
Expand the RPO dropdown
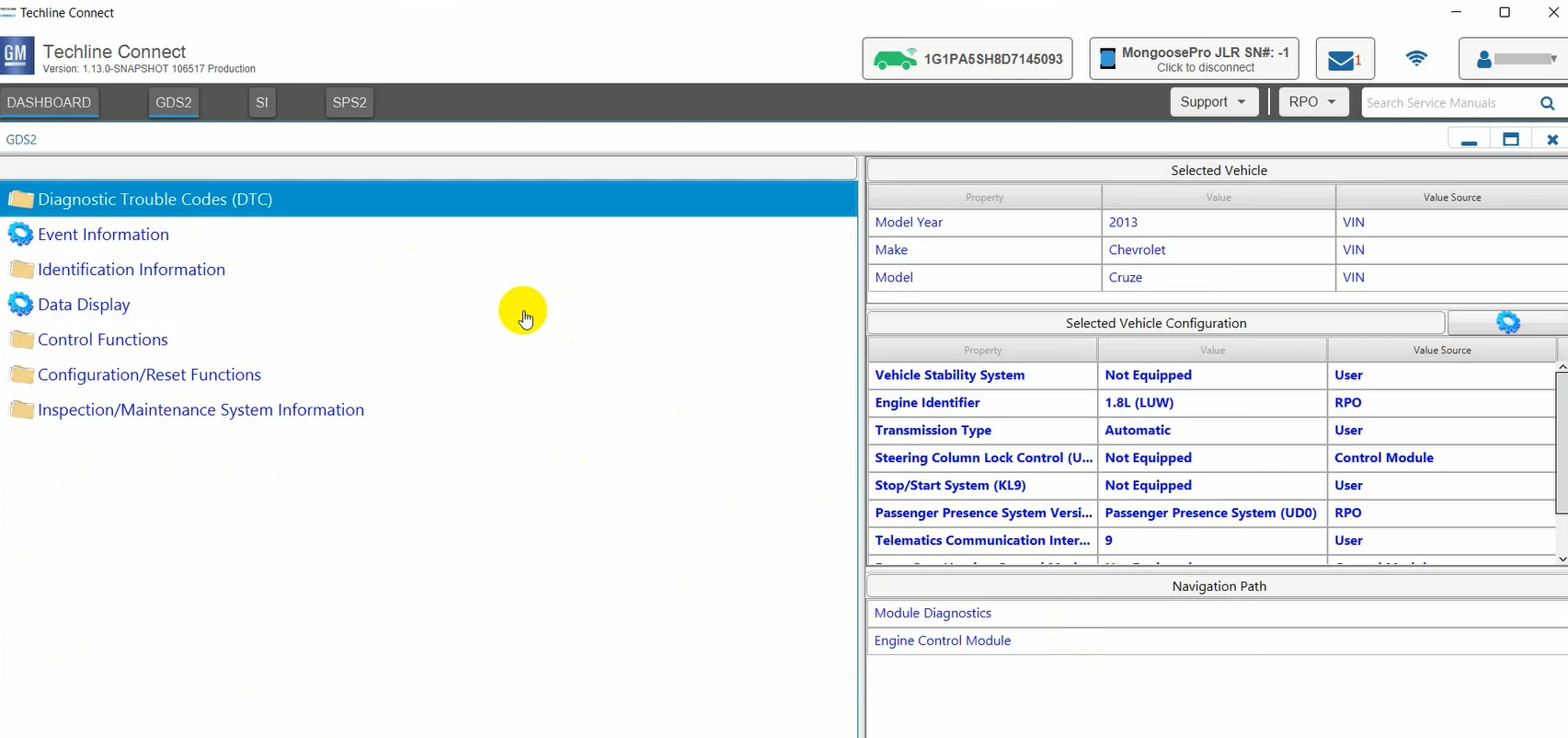[1312, 102]
